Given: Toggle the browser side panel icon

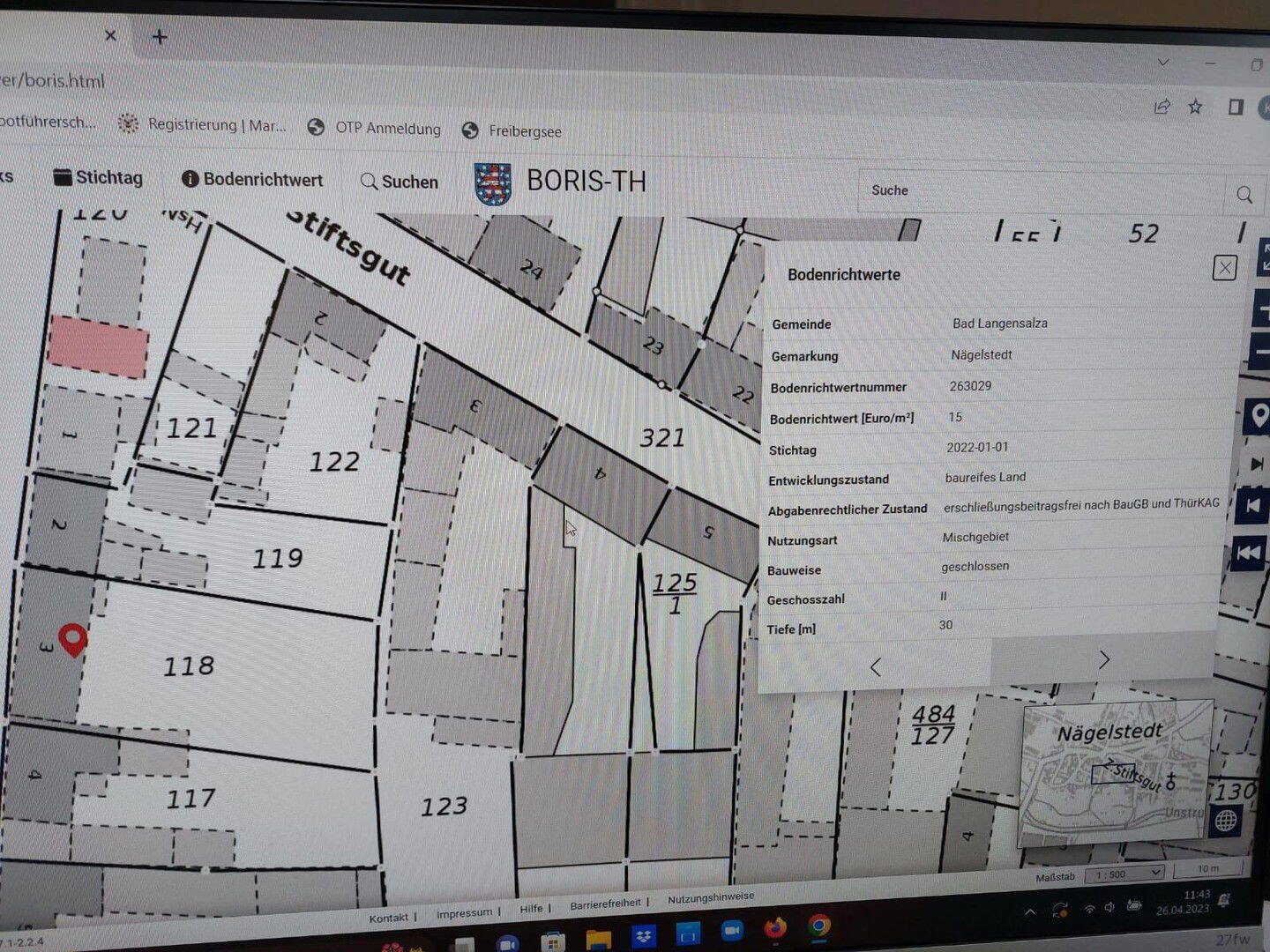Looking at the screenshot, I should [x=1235, y=107].
